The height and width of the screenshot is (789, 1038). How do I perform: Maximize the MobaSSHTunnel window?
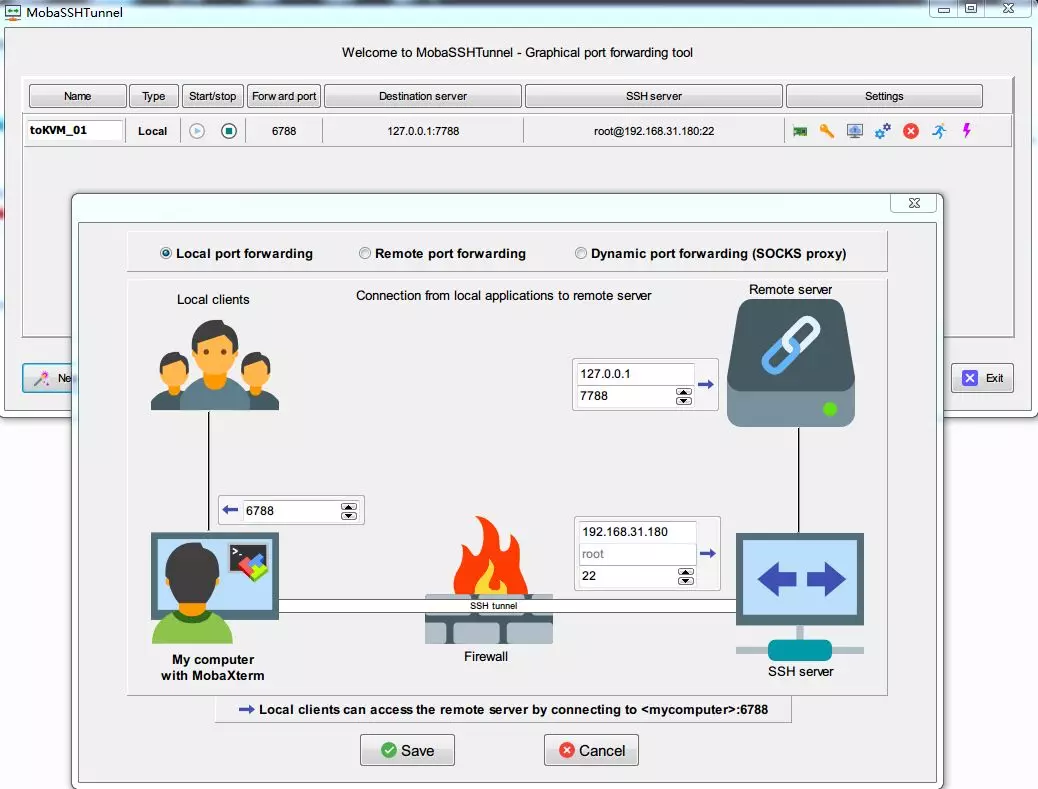click(971, 9)
